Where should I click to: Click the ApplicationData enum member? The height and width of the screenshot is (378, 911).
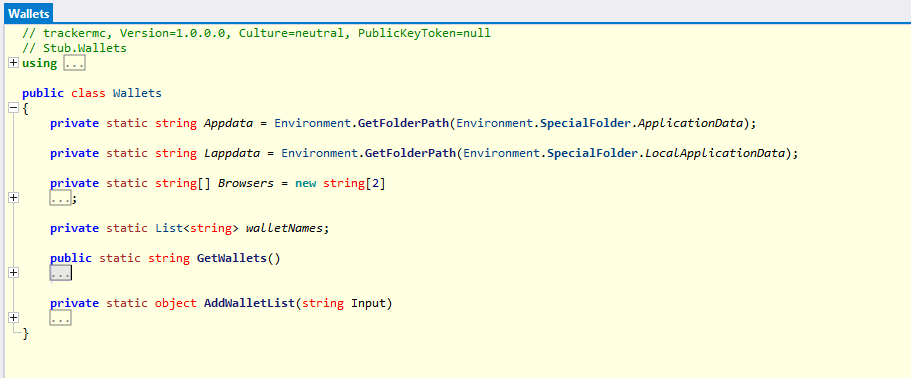click(691, 123)
